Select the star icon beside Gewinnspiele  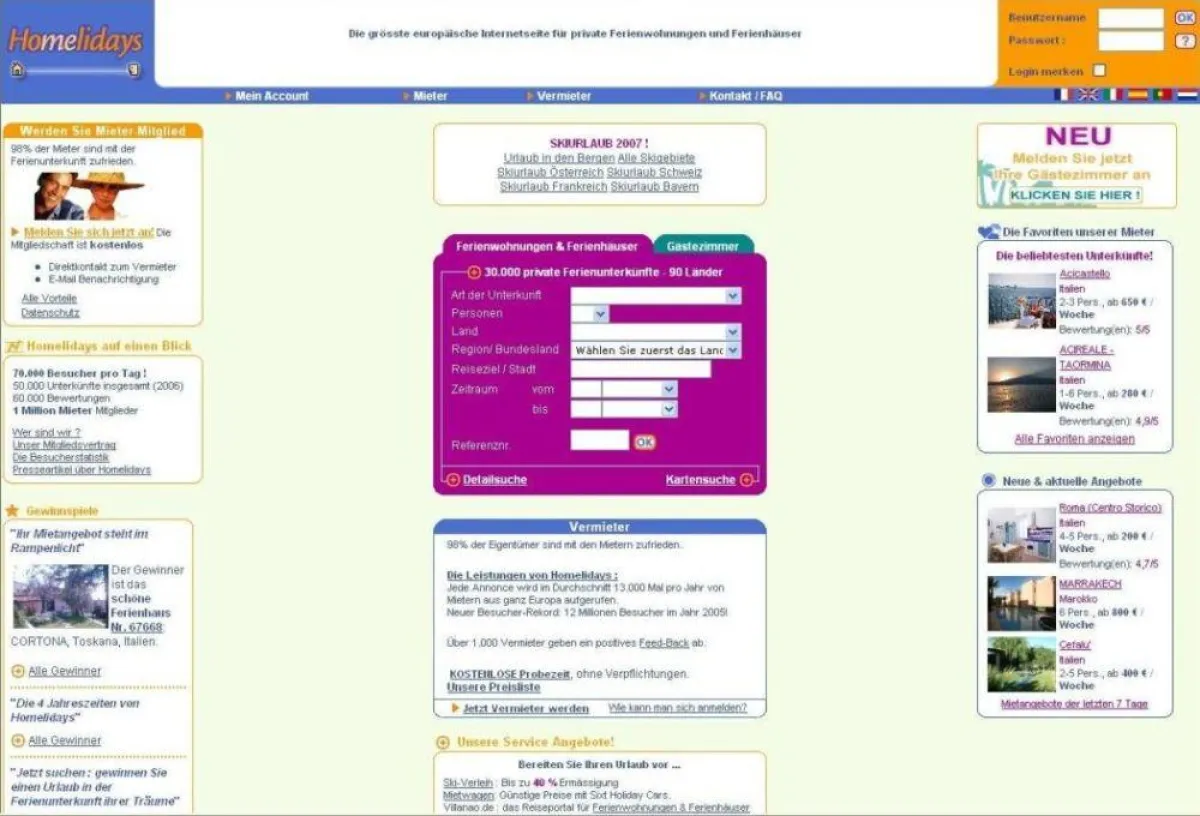(x=12, y=509)
